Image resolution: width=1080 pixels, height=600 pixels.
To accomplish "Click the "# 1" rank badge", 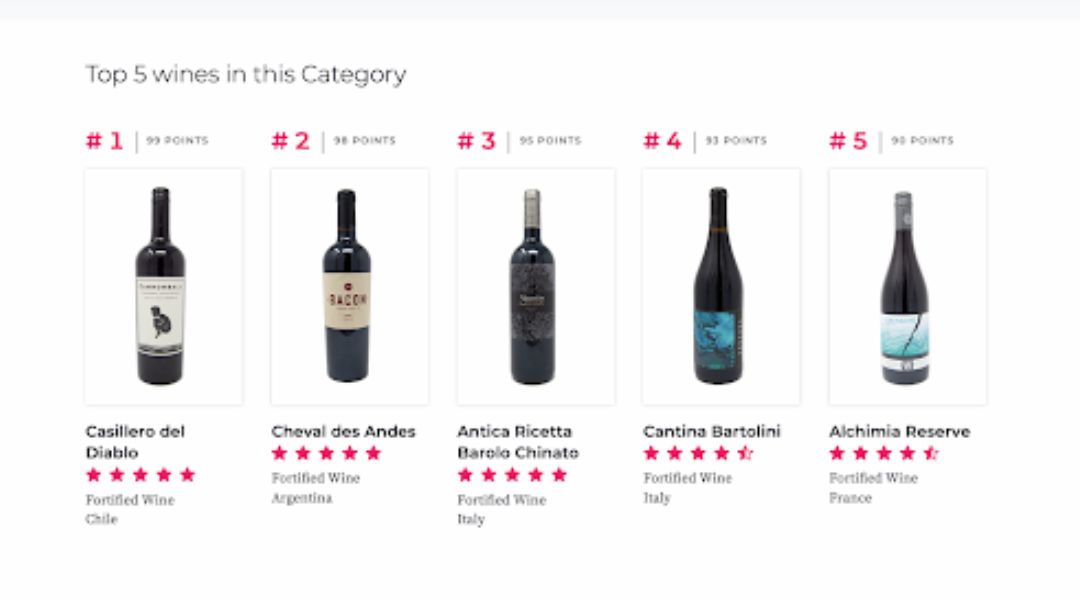I will tap(105, 140).
